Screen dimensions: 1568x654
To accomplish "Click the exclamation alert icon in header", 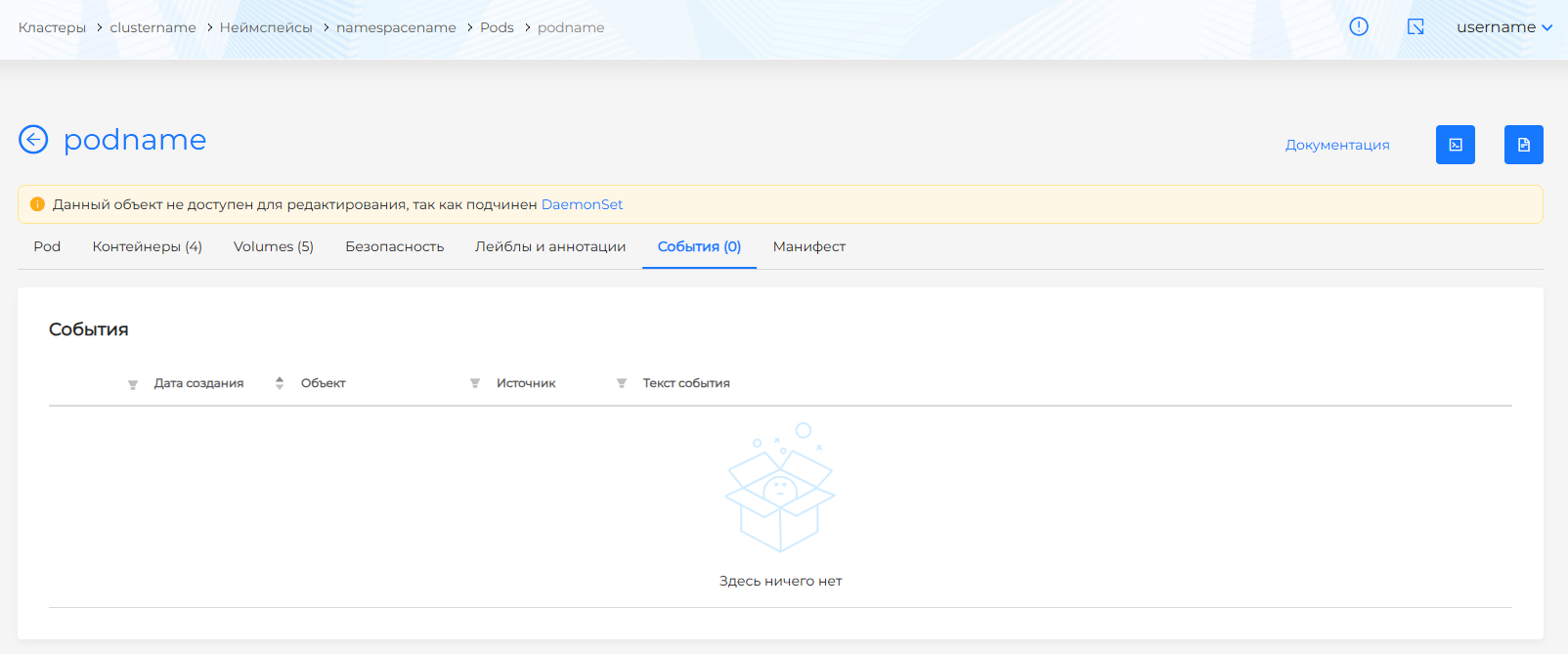I will 1358,27.
